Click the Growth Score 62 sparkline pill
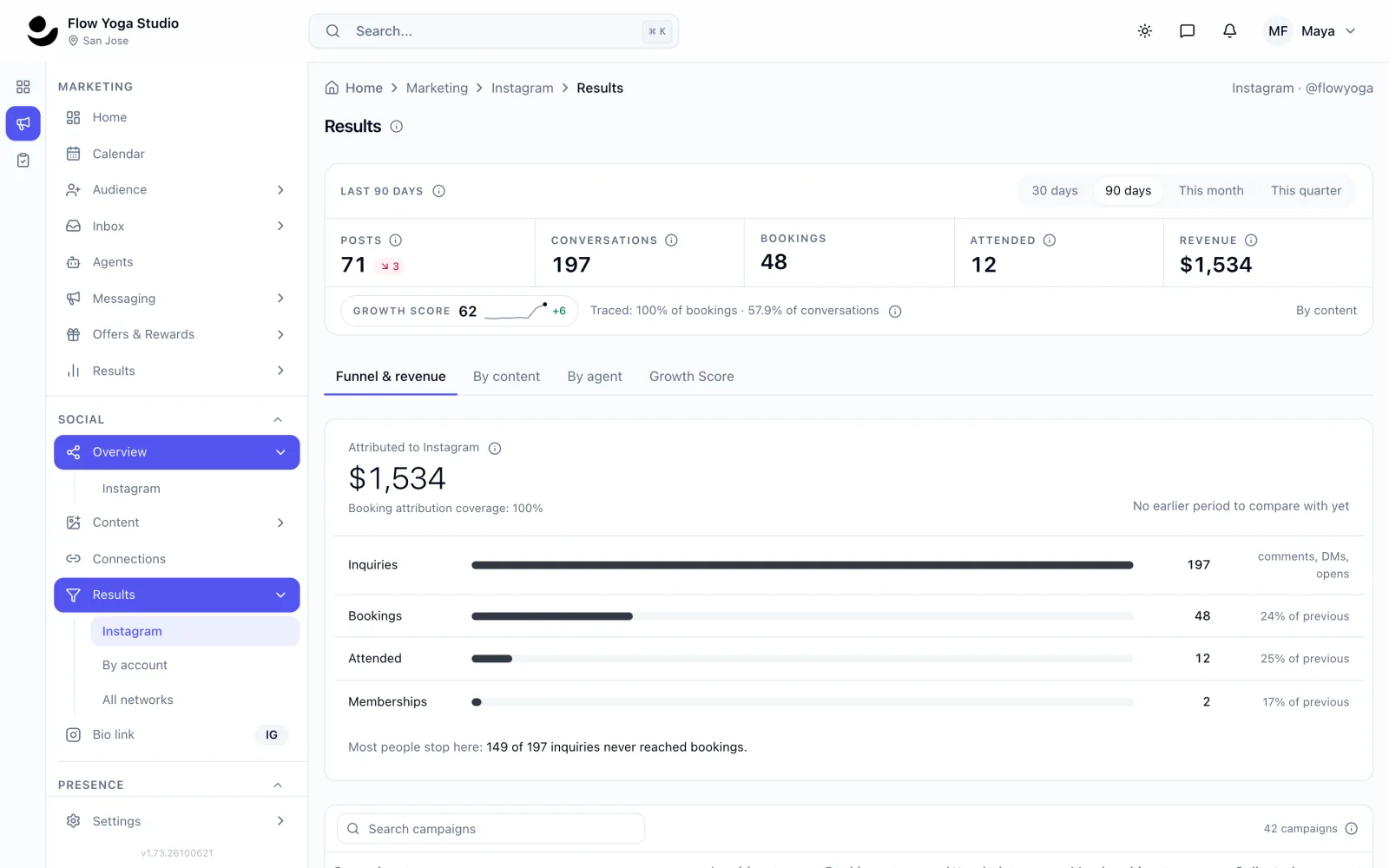The image size is (1389, 868). pyautogui.click(x=459, y=312)
